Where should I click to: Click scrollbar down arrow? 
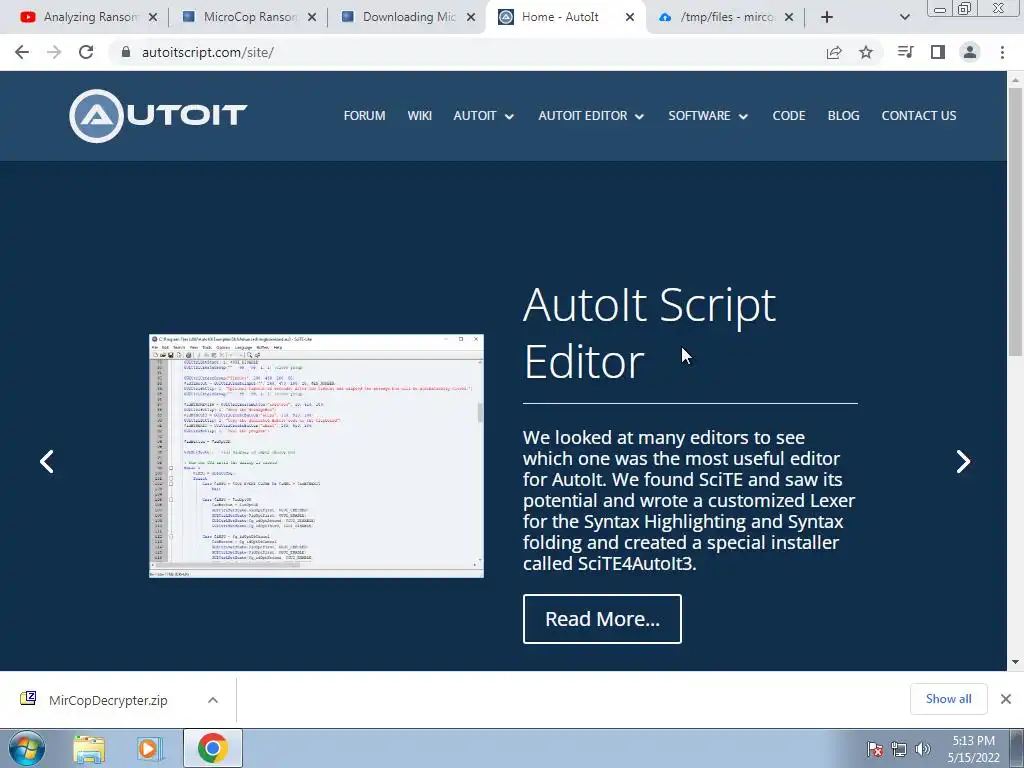click(1015, 662)
